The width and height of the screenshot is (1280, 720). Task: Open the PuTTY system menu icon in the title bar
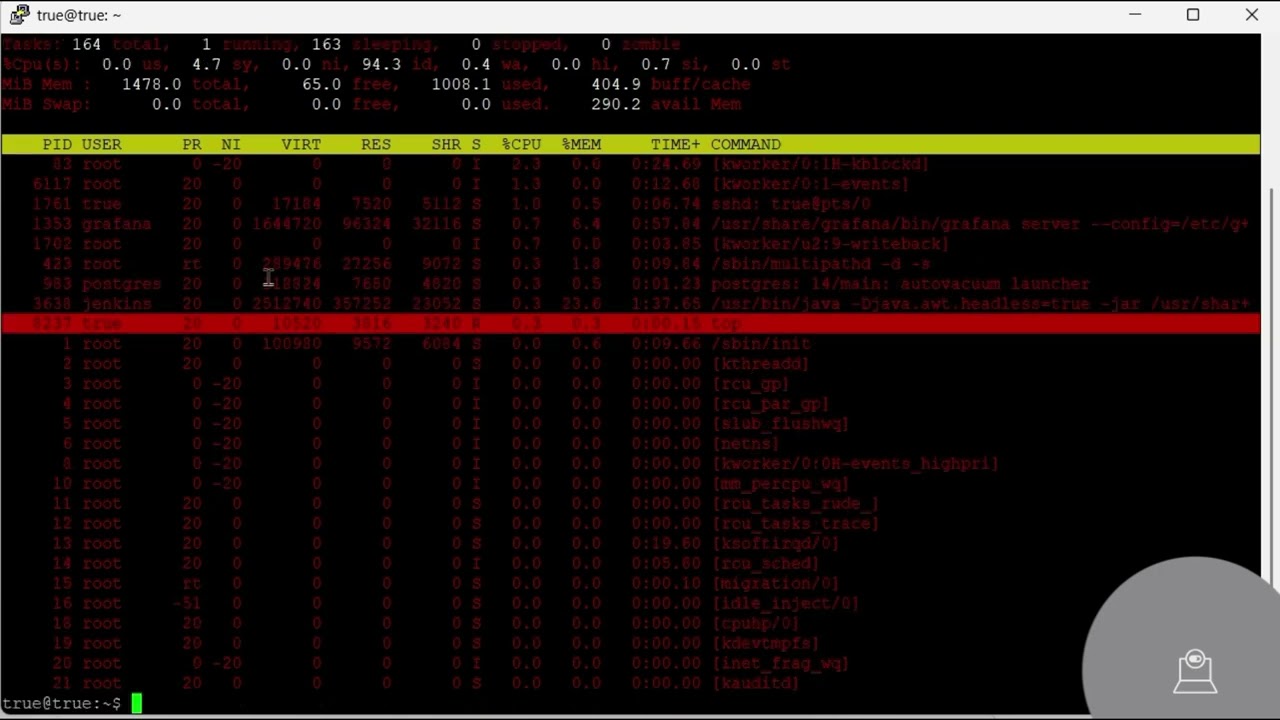click(x=19, y=15)
